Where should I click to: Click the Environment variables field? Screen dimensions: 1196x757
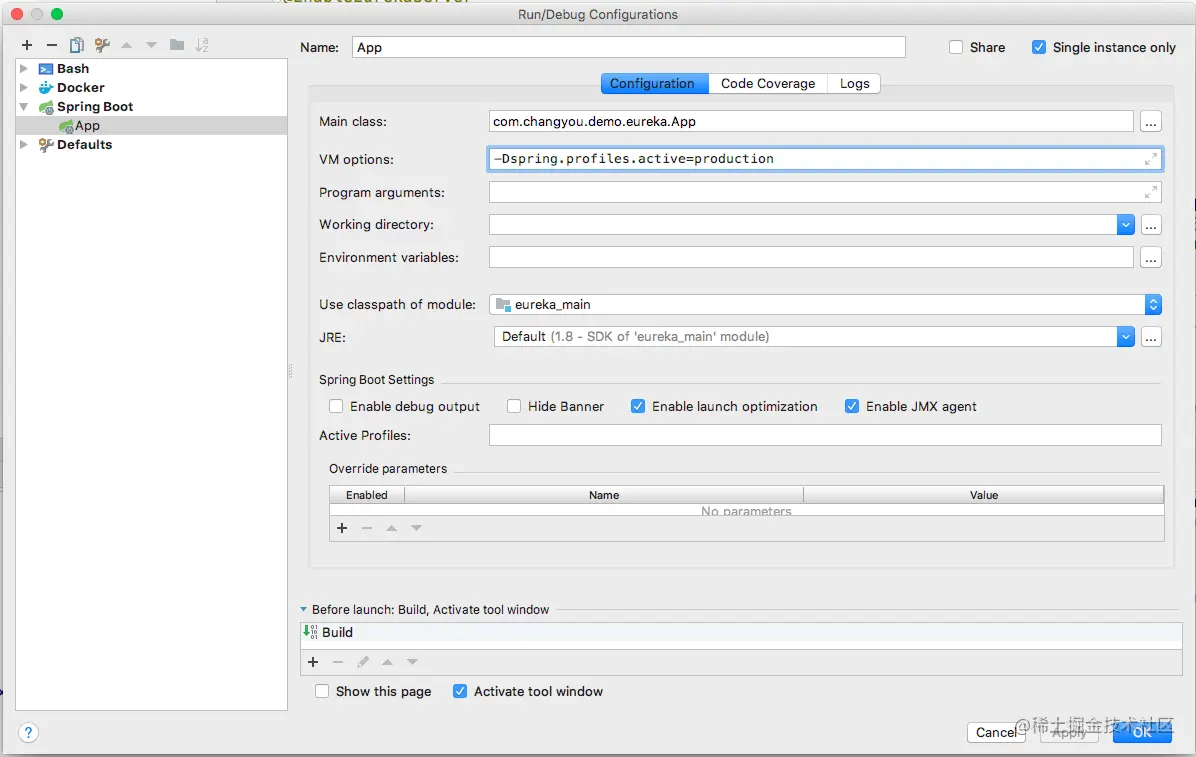811,258
